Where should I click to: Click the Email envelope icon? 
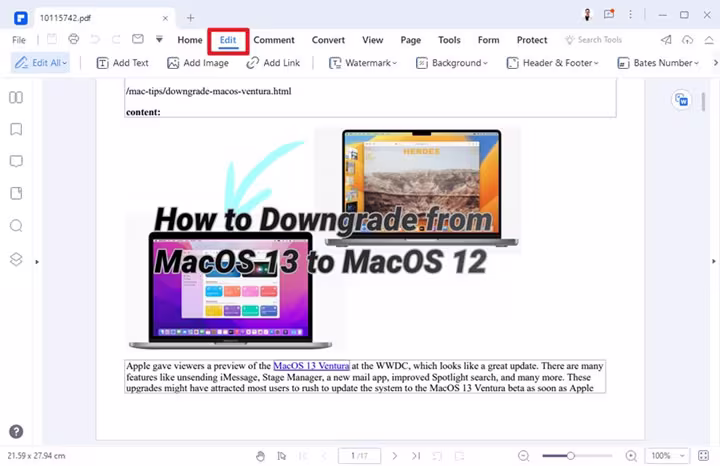138,39
